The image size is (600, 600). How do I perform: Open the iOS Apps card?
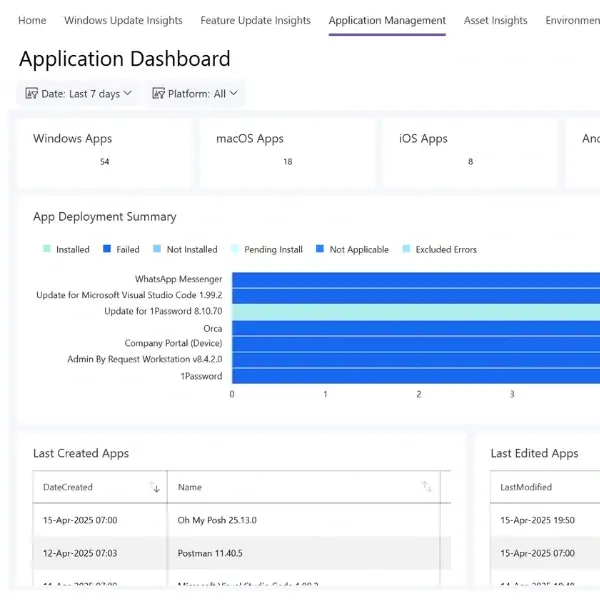[x=470, y=153]
